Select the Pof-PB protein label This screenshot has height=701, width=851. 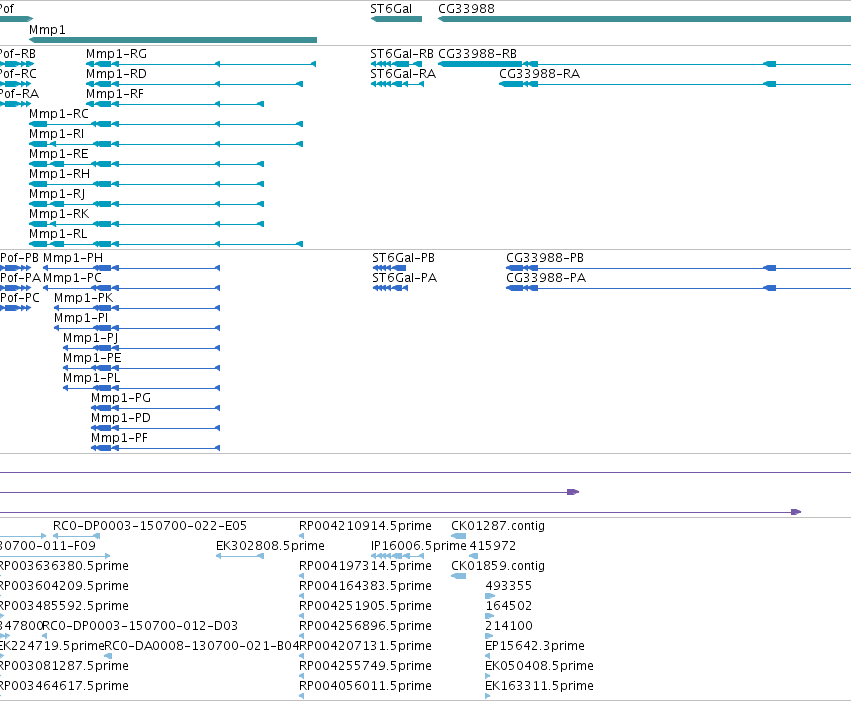[x=20, y=258]
